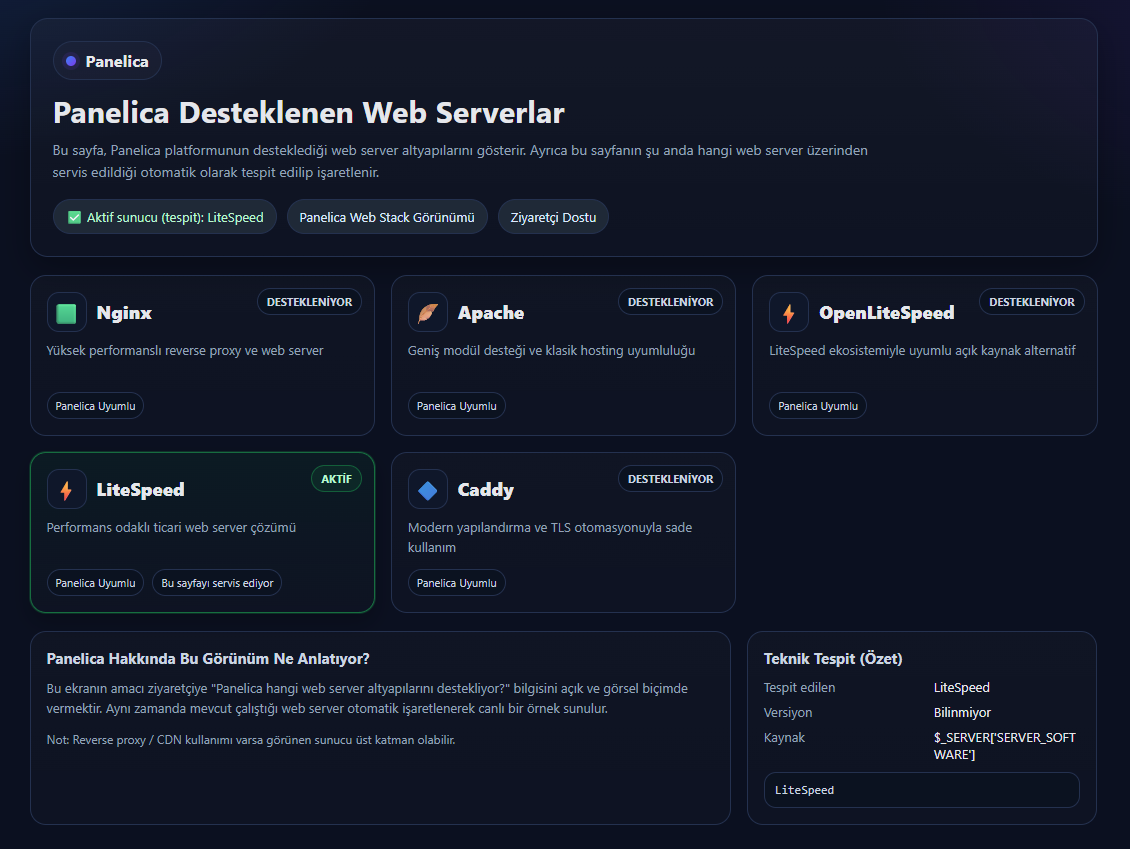The height and width of the screenshot is (849, 1130).
Task: Select the Ziyaretçi Dostu pill
Action: pos(553,217)
